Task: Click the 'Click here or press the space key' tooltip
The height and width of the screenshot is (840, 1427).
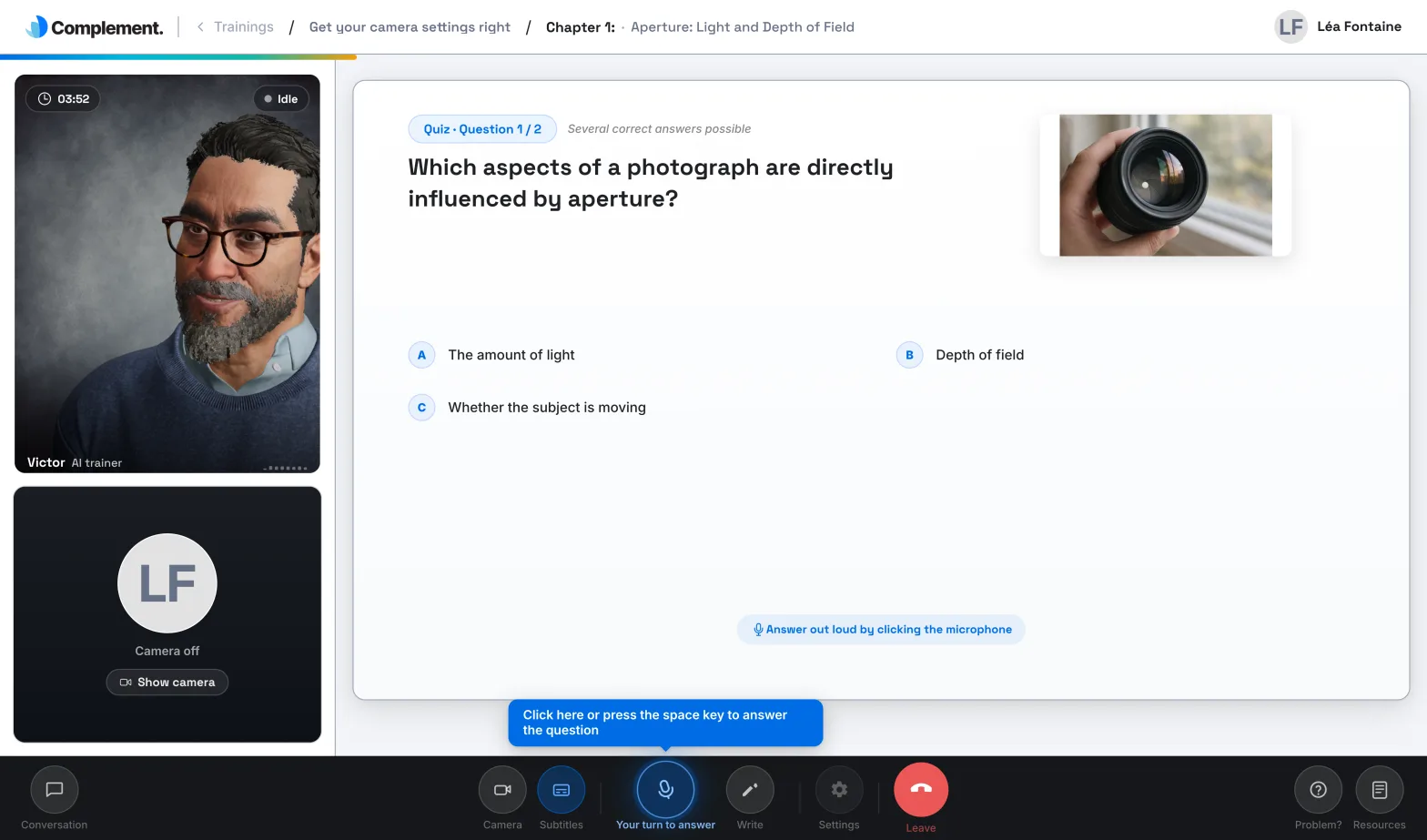Action: click(665, 723)
